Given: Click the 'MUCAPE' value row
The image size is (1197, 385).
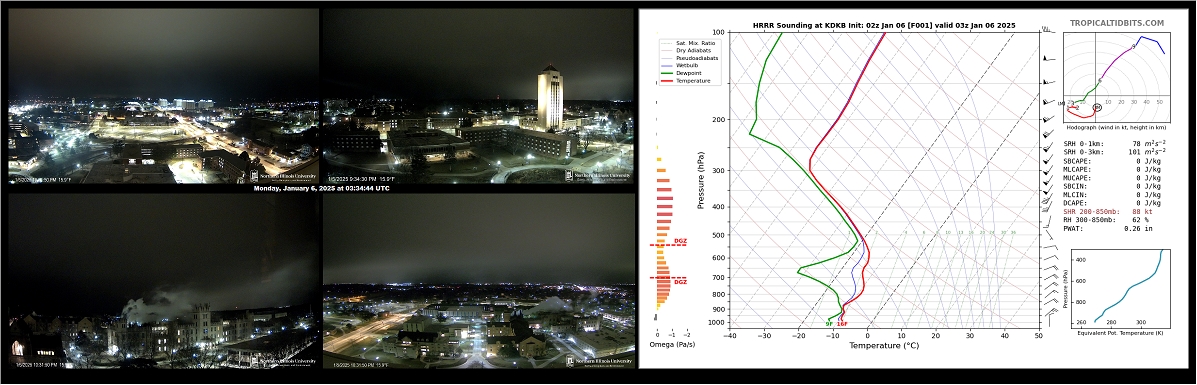Looking at the screenshot, I should point(1112,178).
